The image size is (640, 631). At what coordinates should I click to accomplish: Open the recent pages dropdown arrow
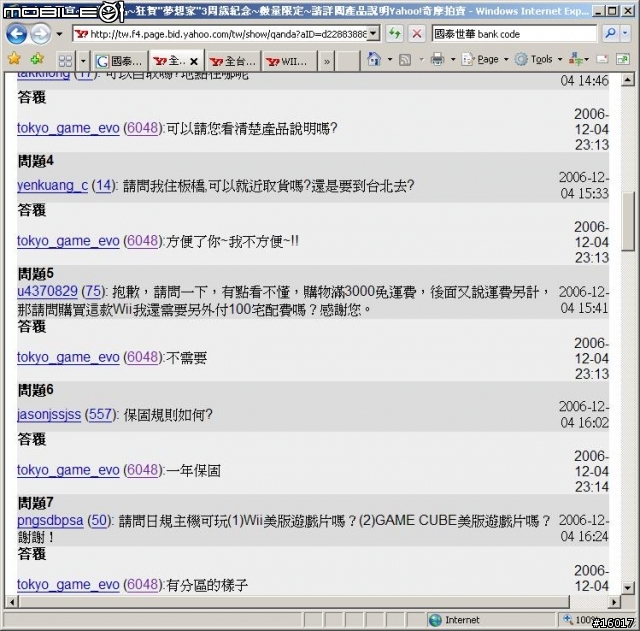(x=60, y=34)
